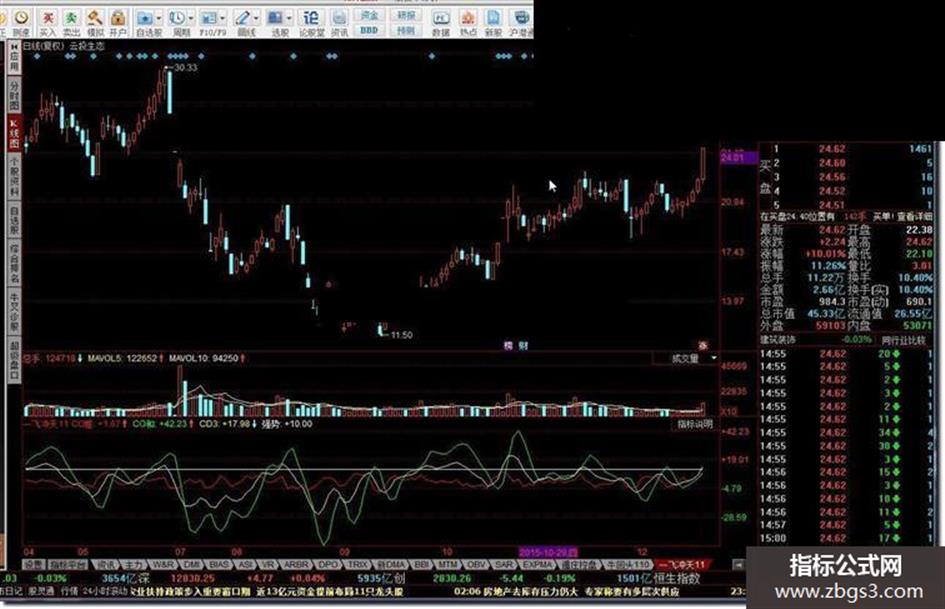The width and height of the screenshot is (945, 609).
Task: Click the 卖出 (sell) toolbar icon
Action: 71,23
